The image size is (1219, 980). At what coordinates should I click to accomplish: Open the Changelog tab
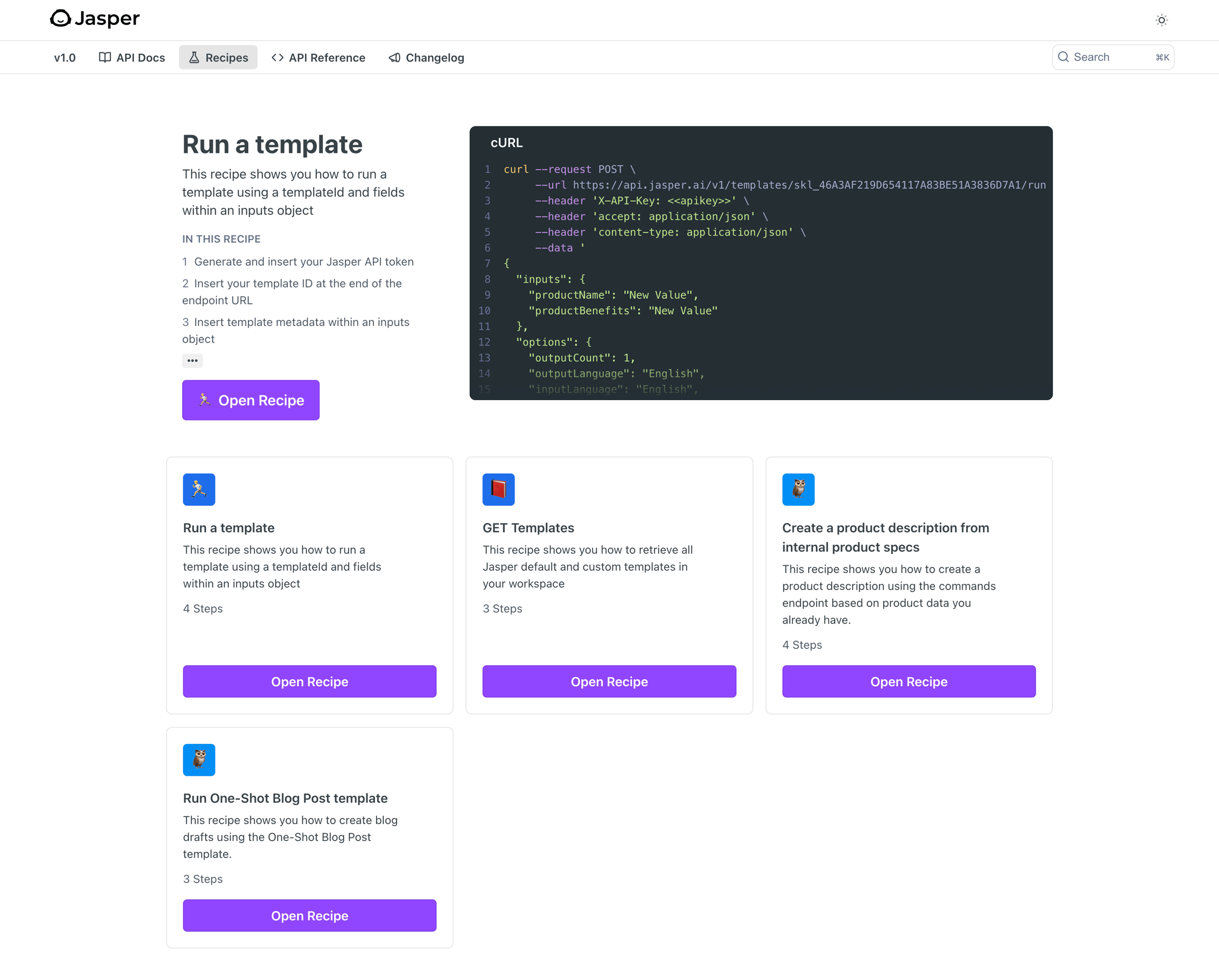pyautogui.click(x=426, y=58)
